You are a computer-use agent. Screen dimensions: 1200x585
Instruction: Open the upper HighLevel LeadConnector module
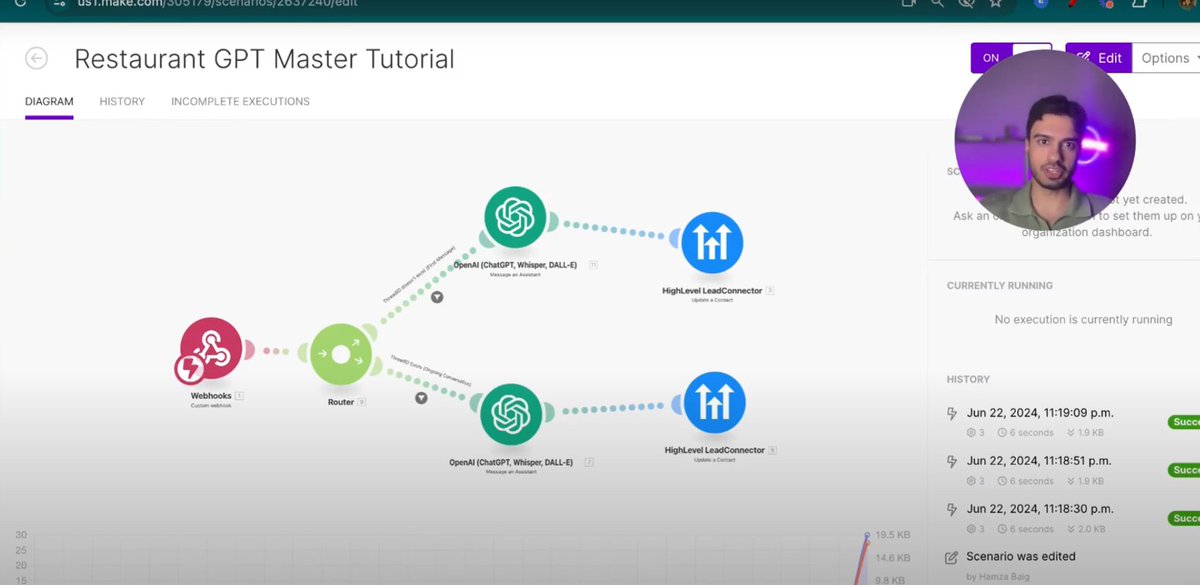click(712, 241)
